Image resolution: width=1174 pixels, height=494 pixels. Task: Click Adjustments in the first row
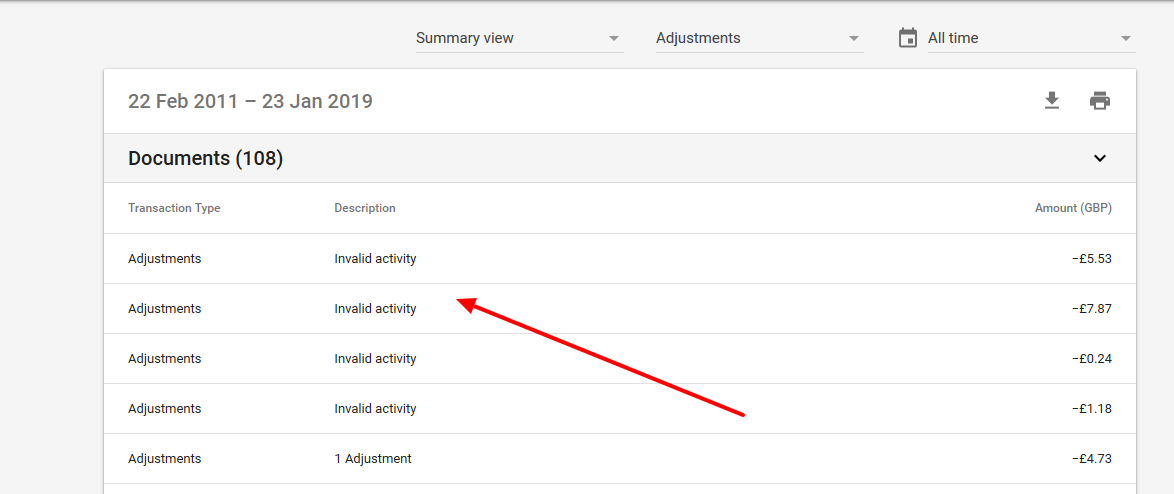coord(165,259)
